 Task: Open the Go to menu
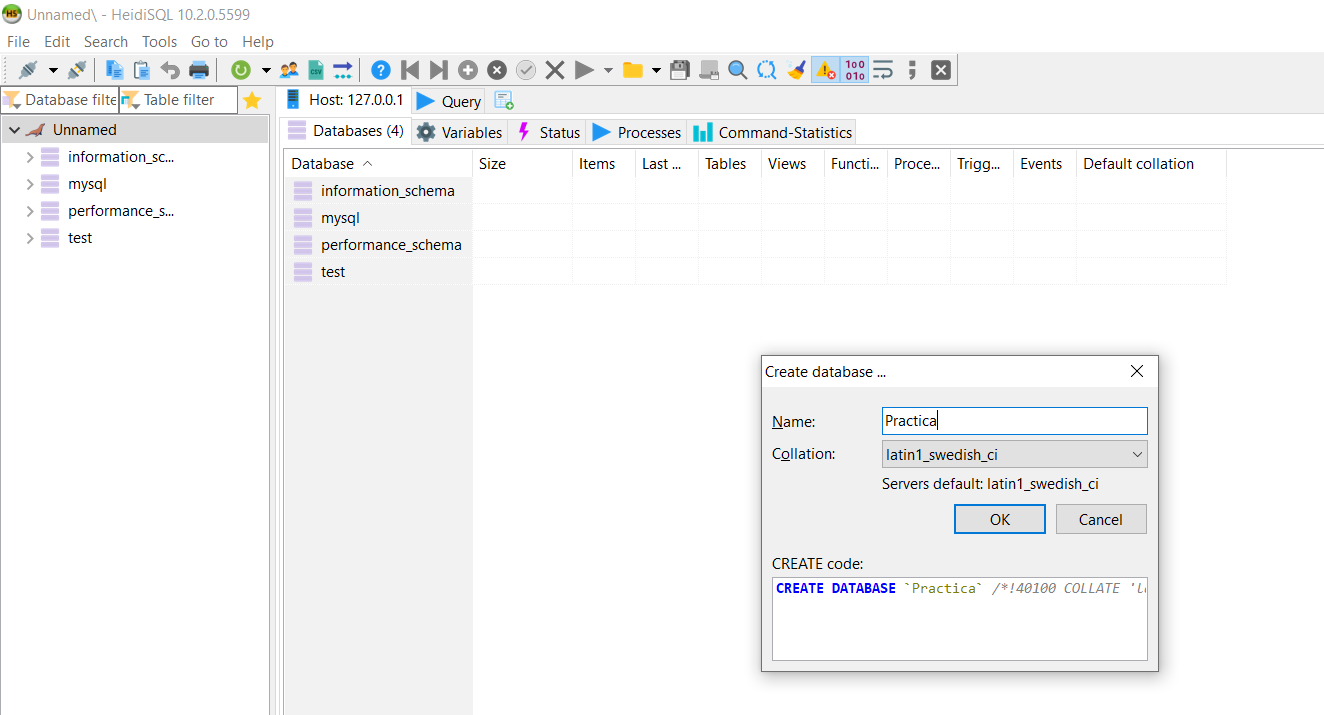(x=209, y=42)
